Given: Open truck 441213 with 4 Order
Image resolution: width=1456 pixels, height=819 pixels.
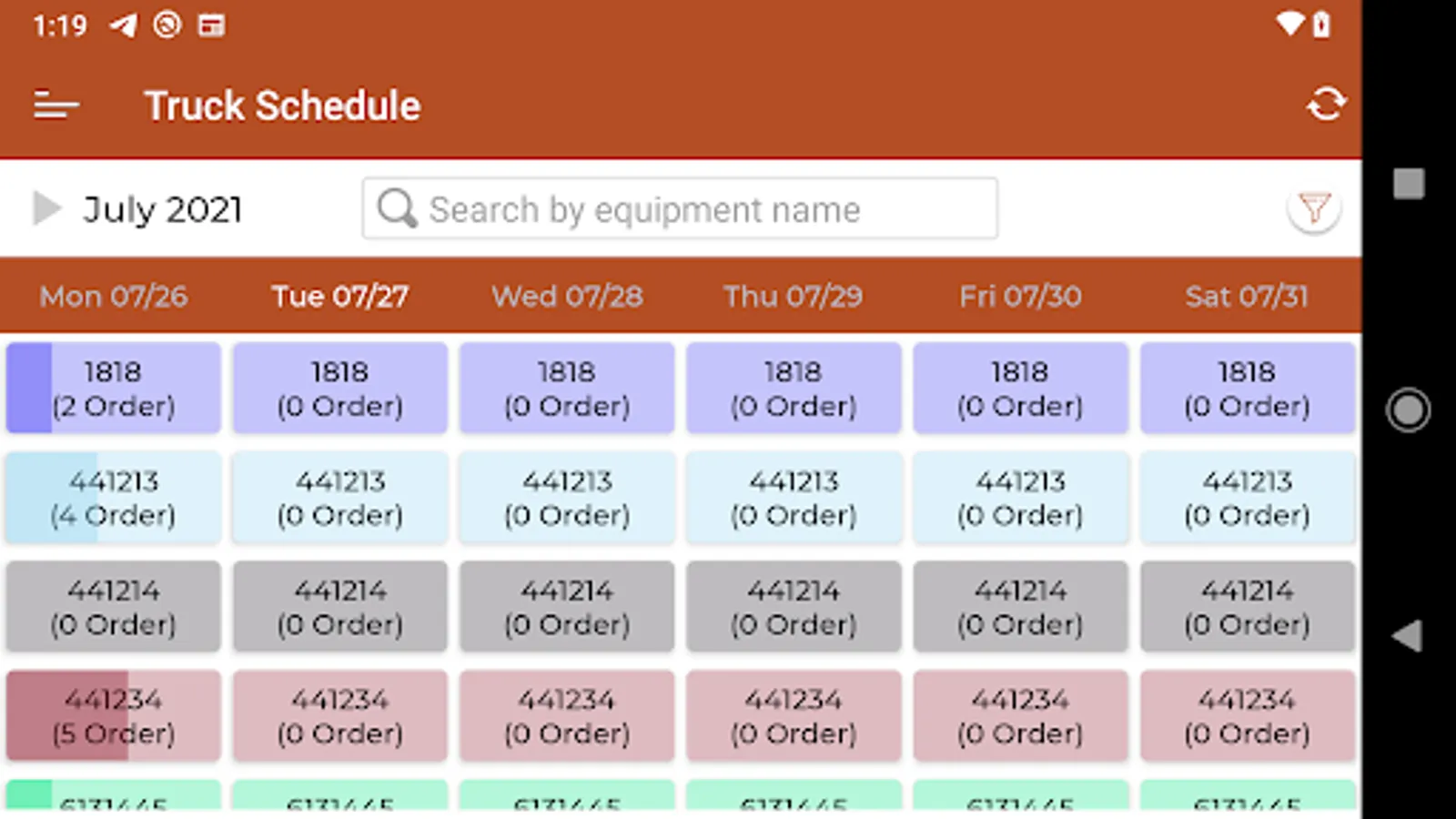Looking at the screenshot, I should (114, 497).
